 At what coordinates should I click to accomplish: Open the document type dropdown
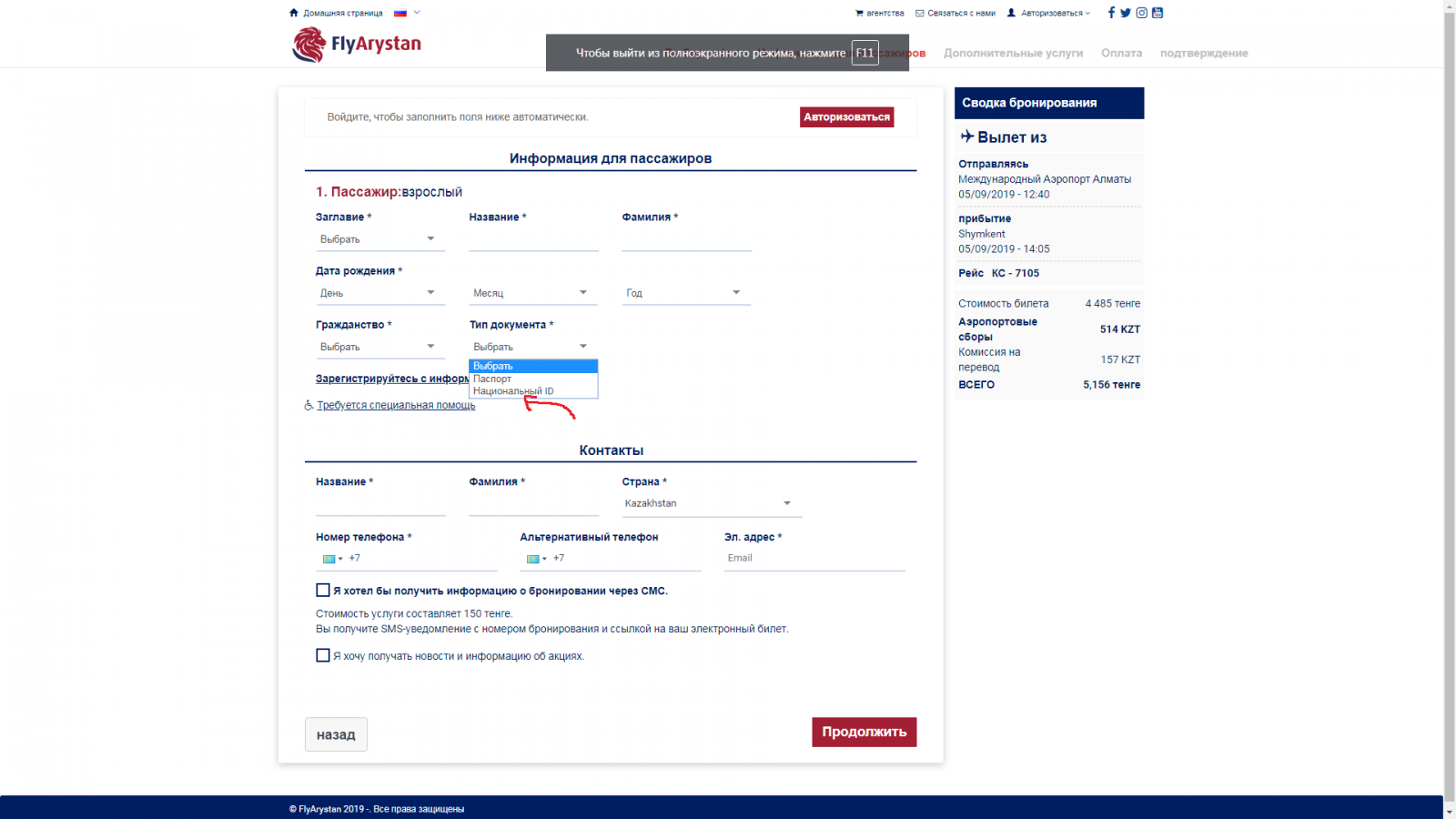(x=533, y=347)
